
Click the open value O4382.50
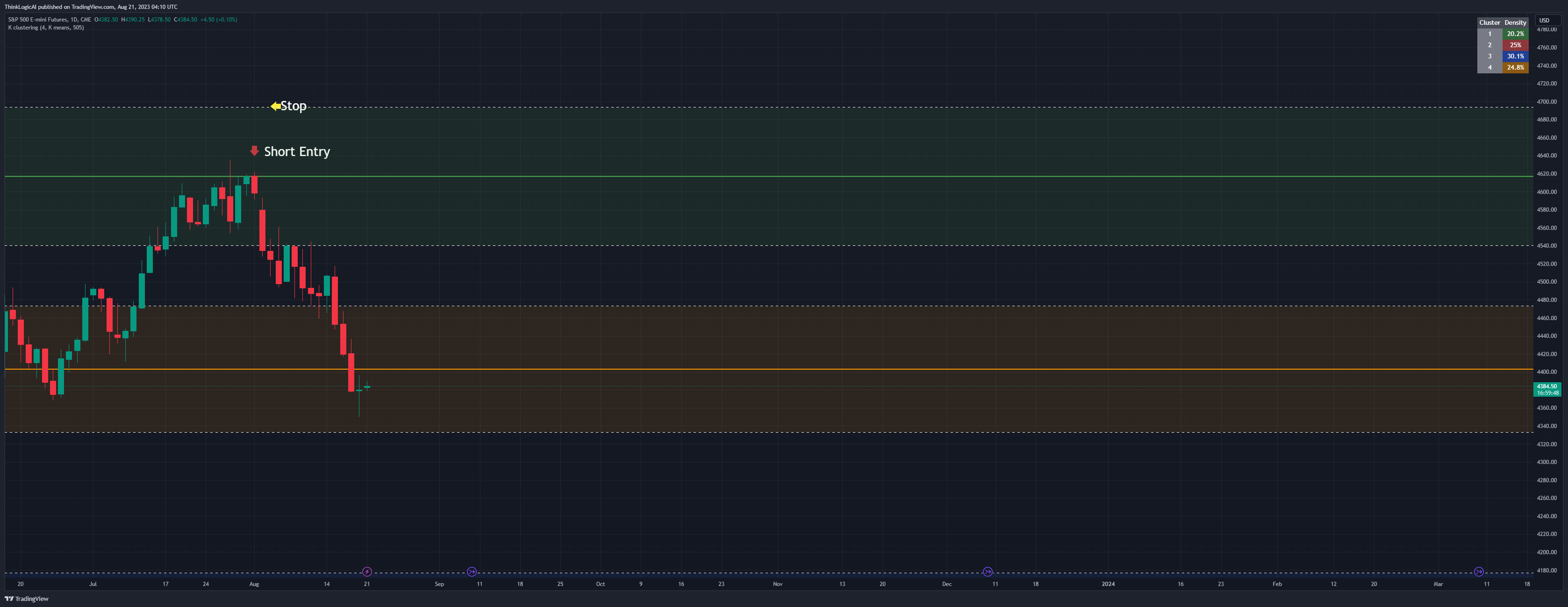[107, 20]
